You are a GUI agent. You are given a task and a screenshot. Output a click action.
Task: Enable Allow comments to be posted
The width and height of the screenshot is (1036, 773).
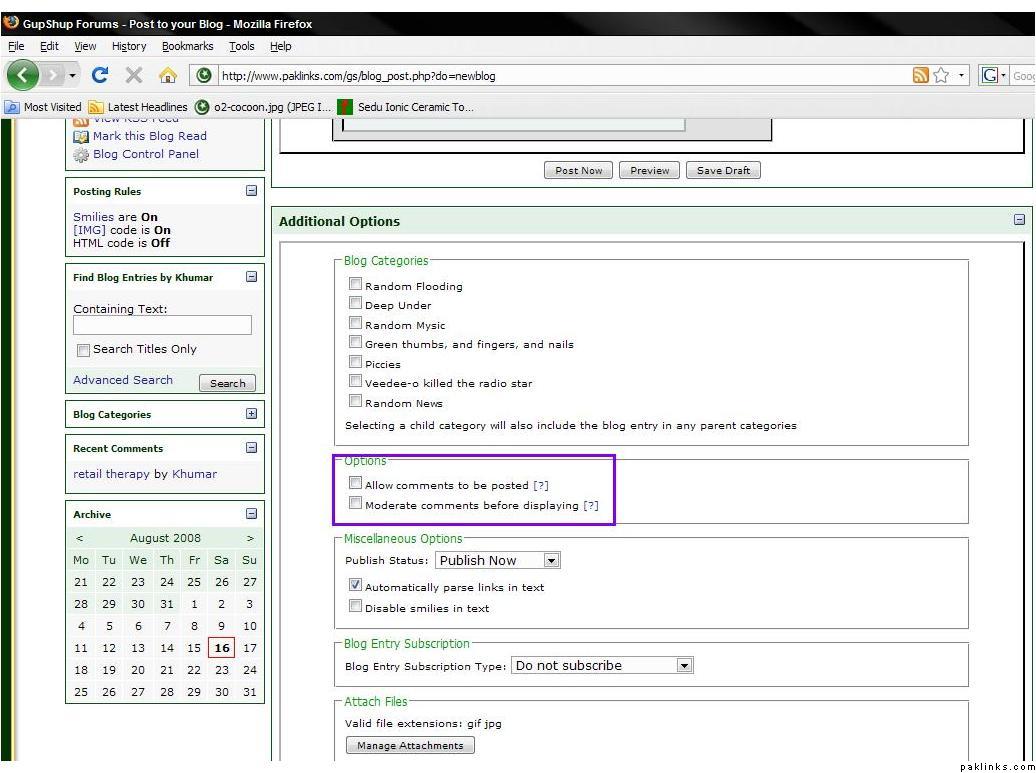point(355,483)
